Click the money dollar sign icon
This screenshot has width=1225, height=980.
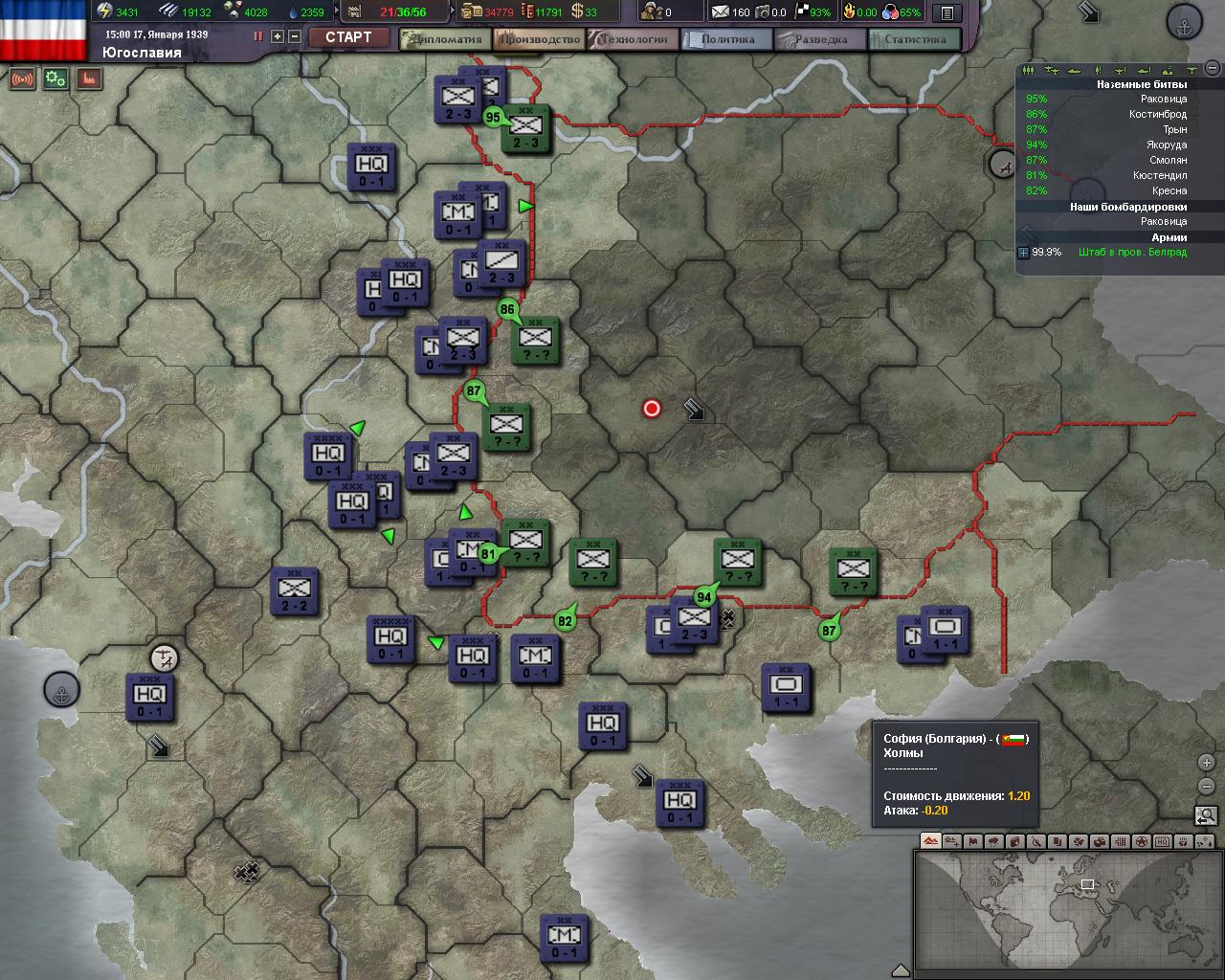pos(577,11)
